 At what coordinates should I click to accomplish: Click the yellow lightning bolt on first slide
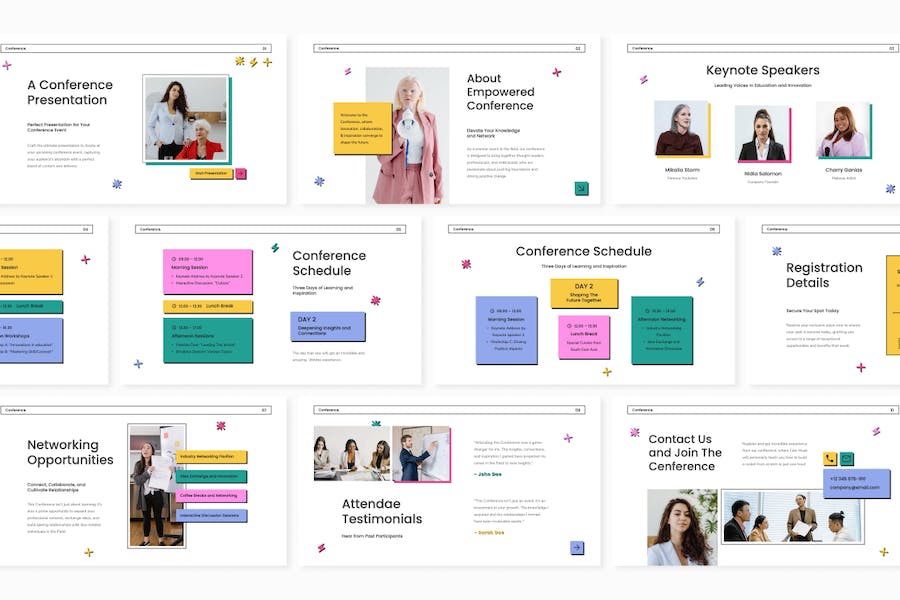(253, 62)
